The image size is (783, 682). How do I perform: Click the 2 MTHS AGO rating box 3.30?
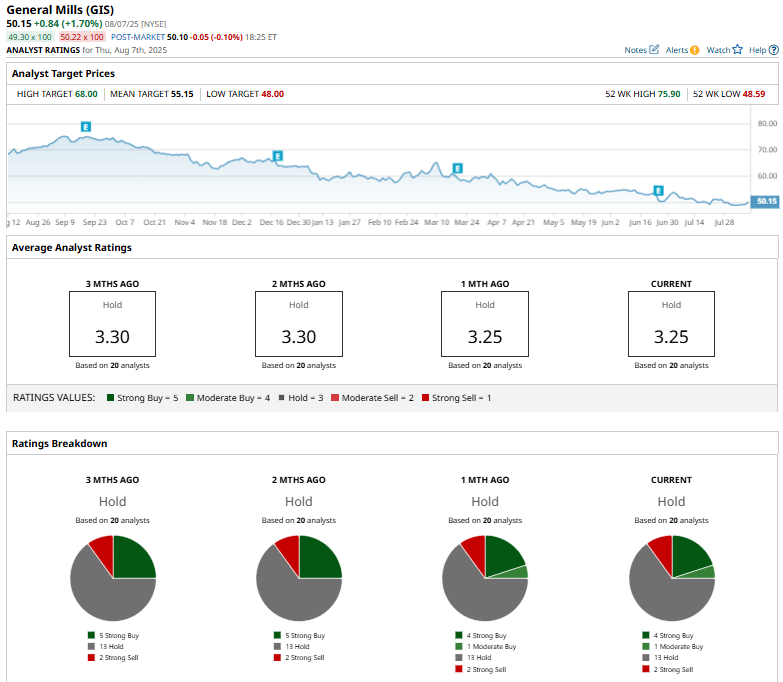click(x=299, y=324)
